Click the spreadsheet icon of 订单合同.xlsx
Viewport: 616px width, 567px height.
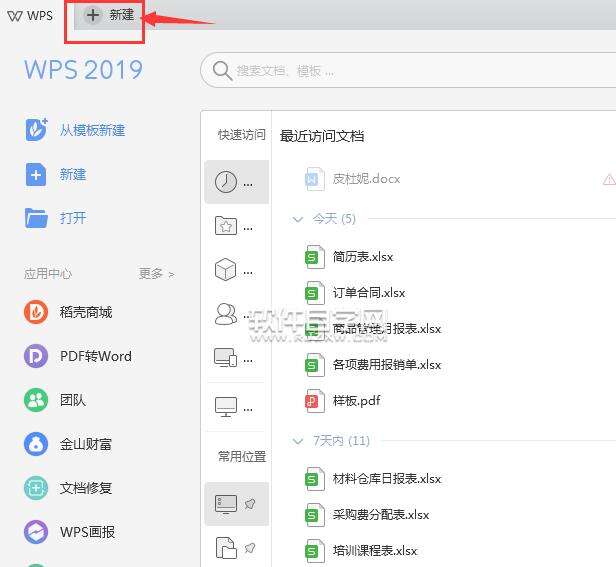tap(315, 293)
